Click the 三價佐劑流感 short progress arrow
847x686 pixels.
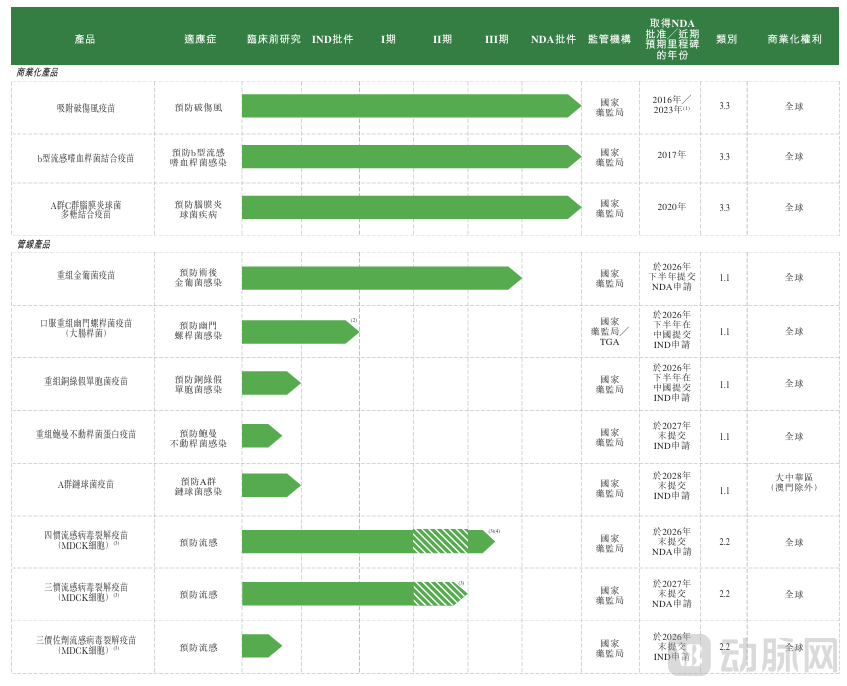pos(262,645)
